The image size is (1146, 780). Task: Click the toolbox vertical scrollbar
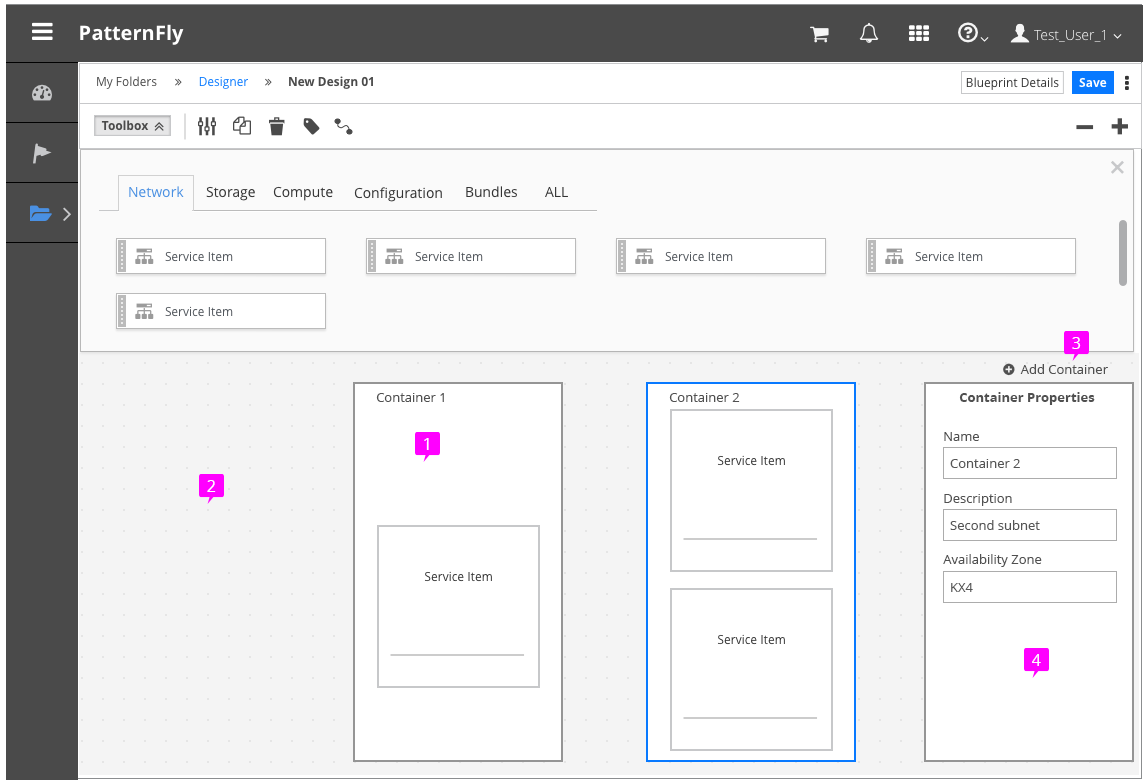click(x=1123, y=253)
